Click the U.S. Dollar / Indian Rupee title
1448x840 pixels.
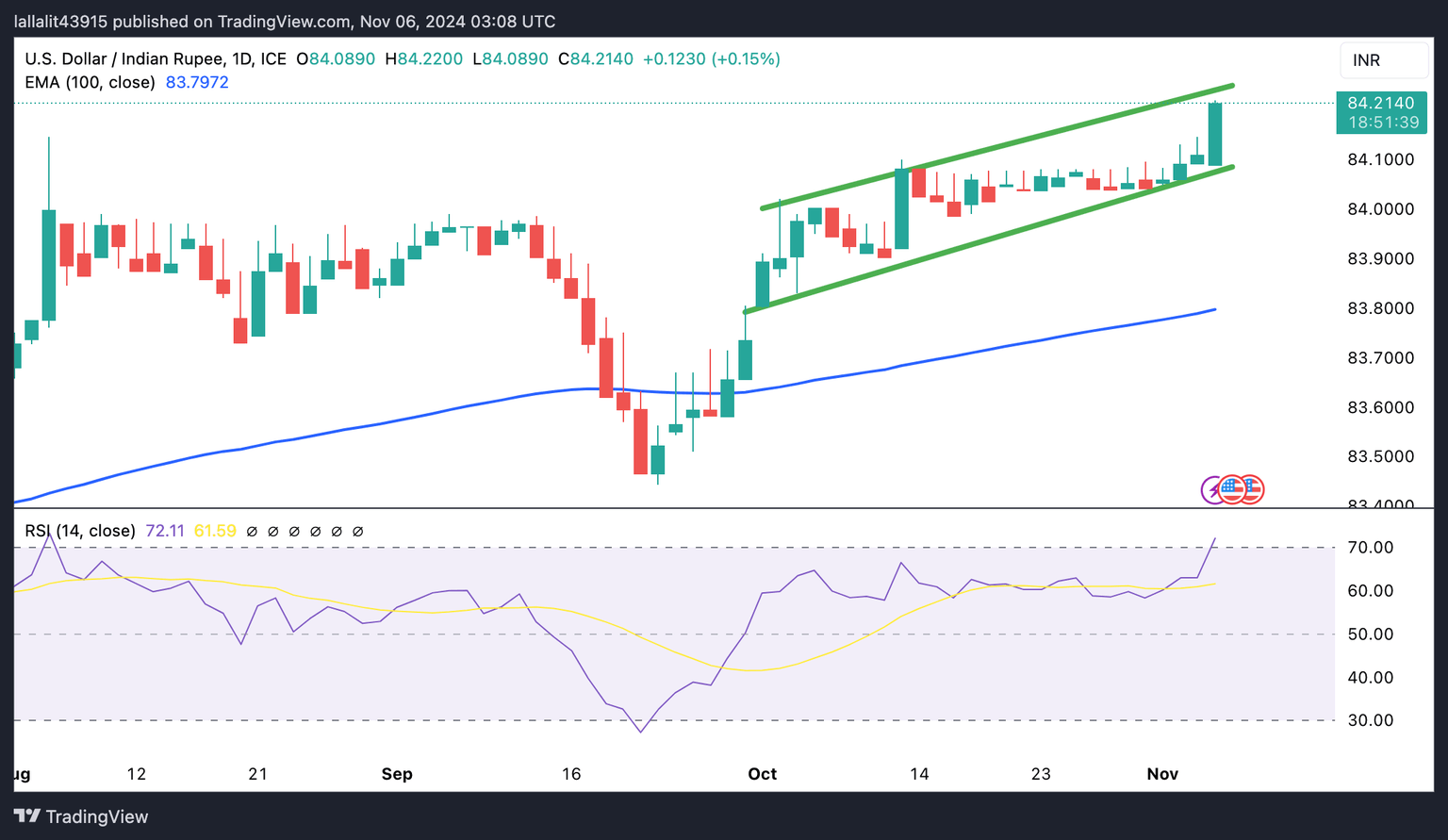[x=124, y=58]
